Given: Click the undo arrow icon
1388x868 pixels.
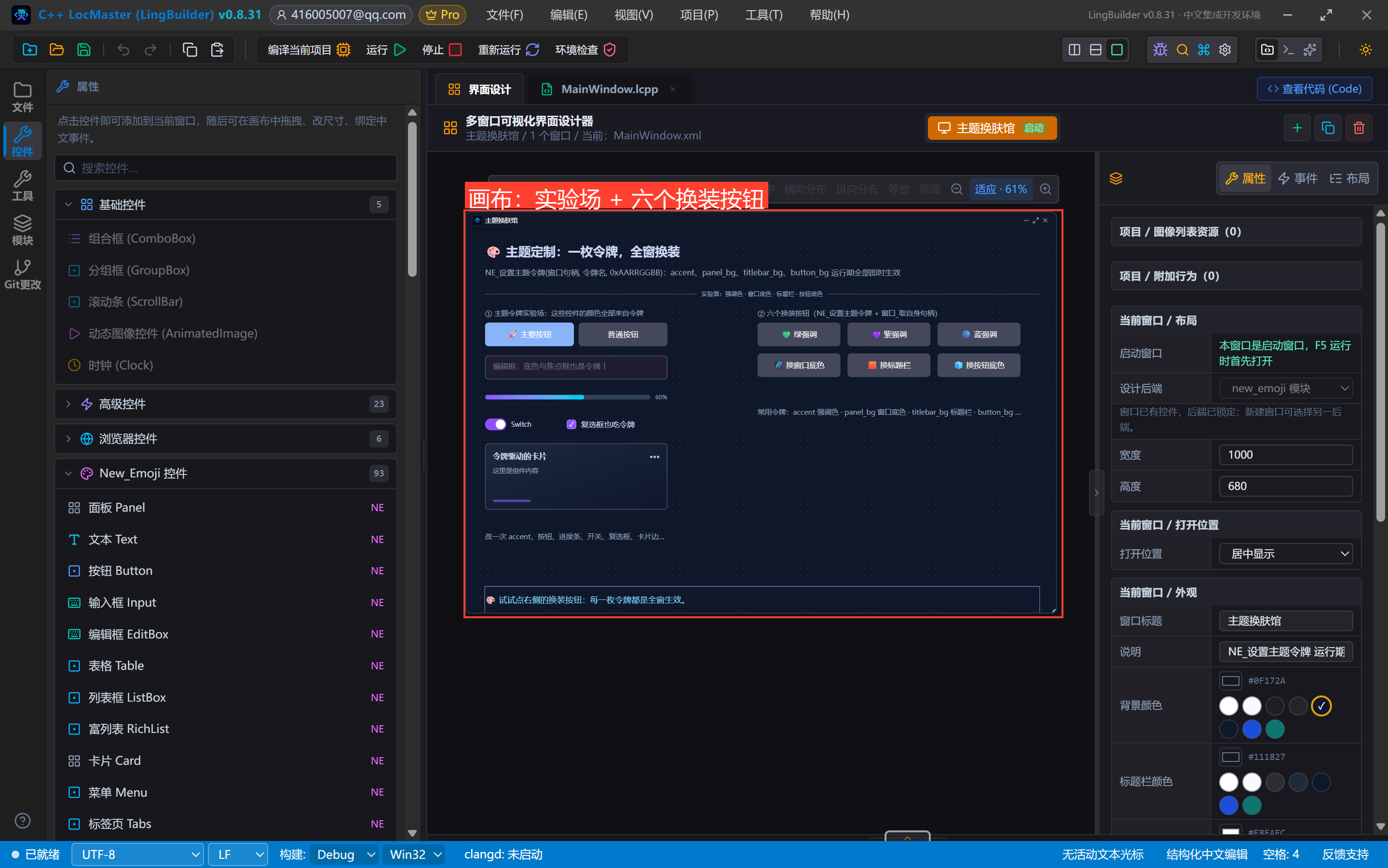Looking at the screenshot, I should (123, 50).
